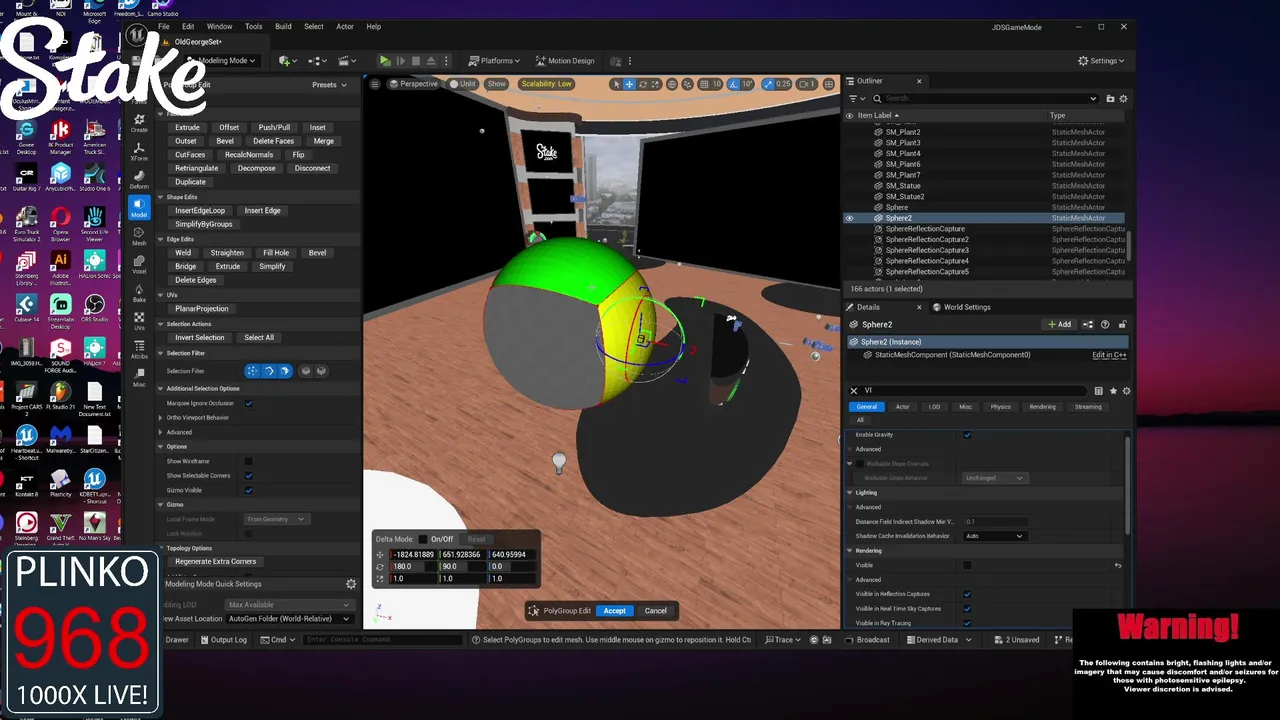This screenshot has width=1280, height=720.
Task: Open Local Frame Mode From Geometry dropdown
Action: tap(277, 519)
